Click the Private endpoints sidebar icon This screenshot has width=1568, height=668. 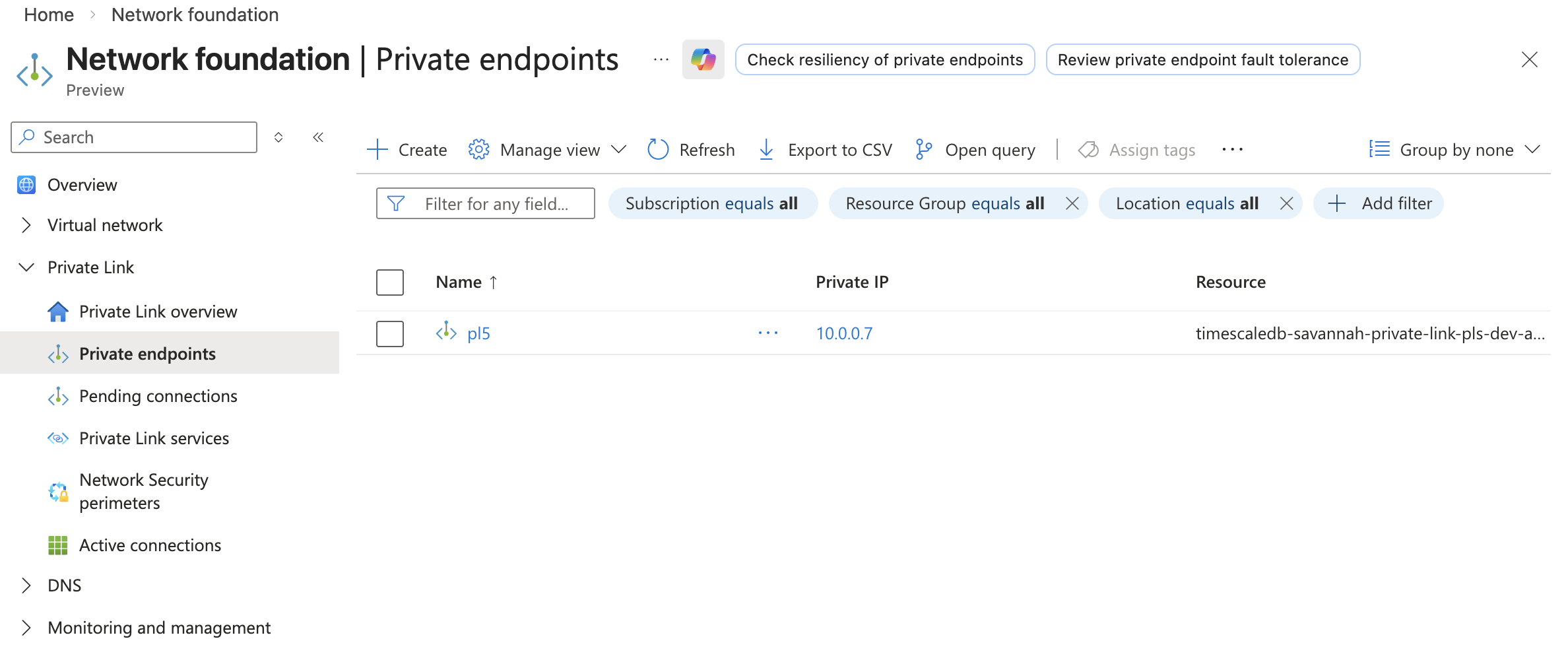point(58,354)
